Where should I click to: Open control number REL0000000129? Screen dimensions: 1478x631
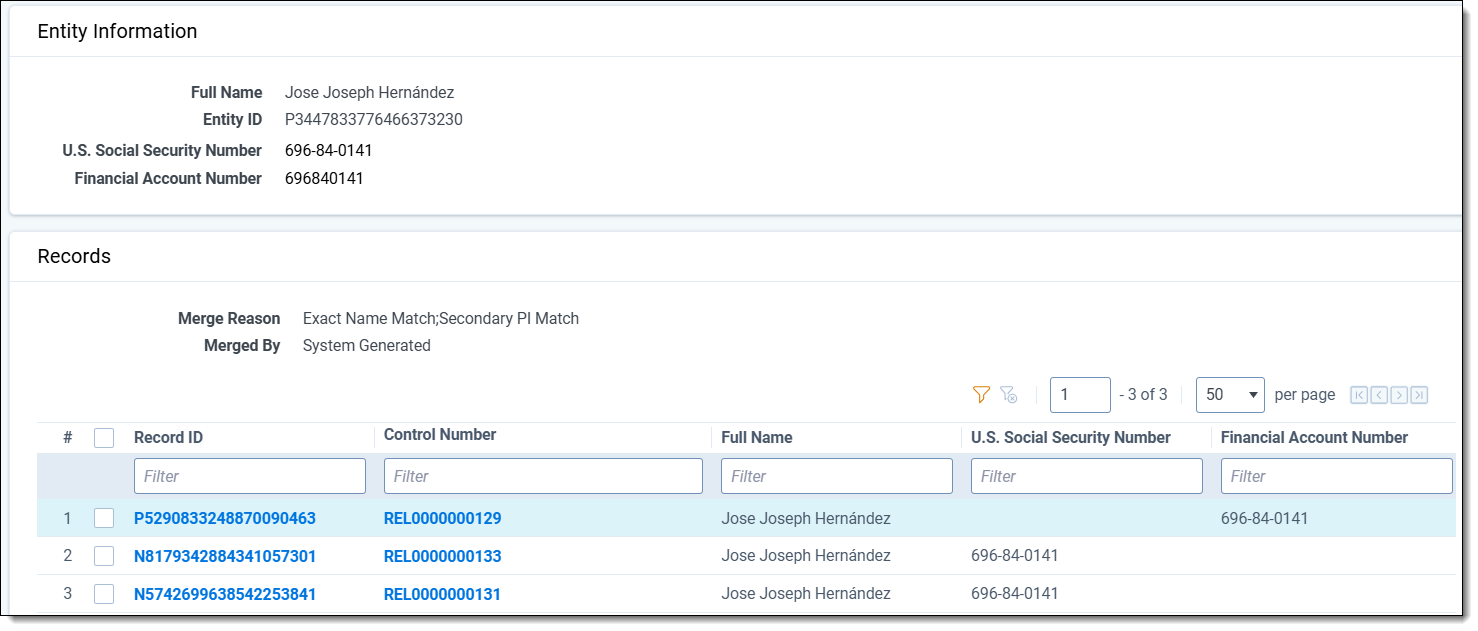[x=442, y=518]
